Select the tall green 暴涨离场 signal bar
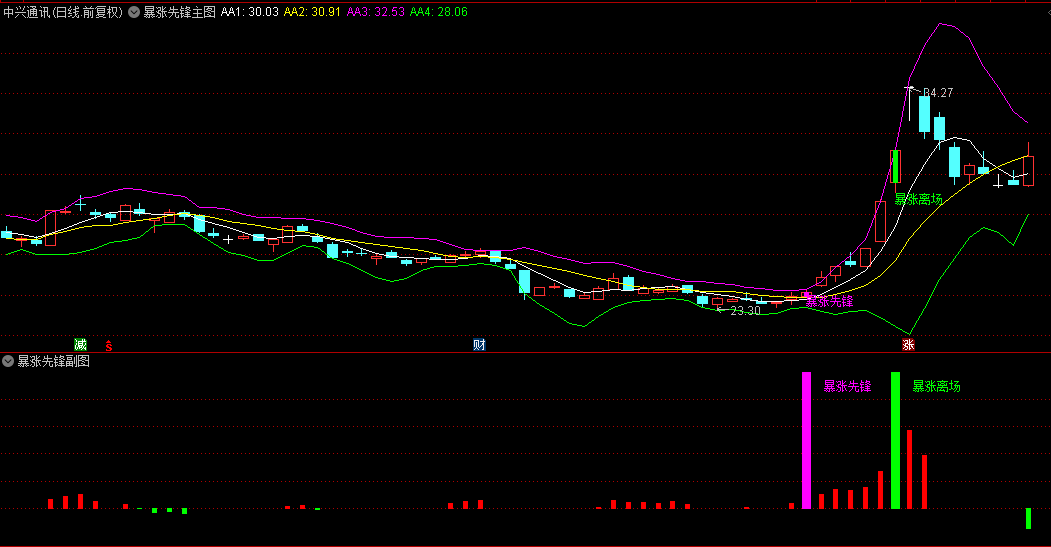 click(895, 440)
